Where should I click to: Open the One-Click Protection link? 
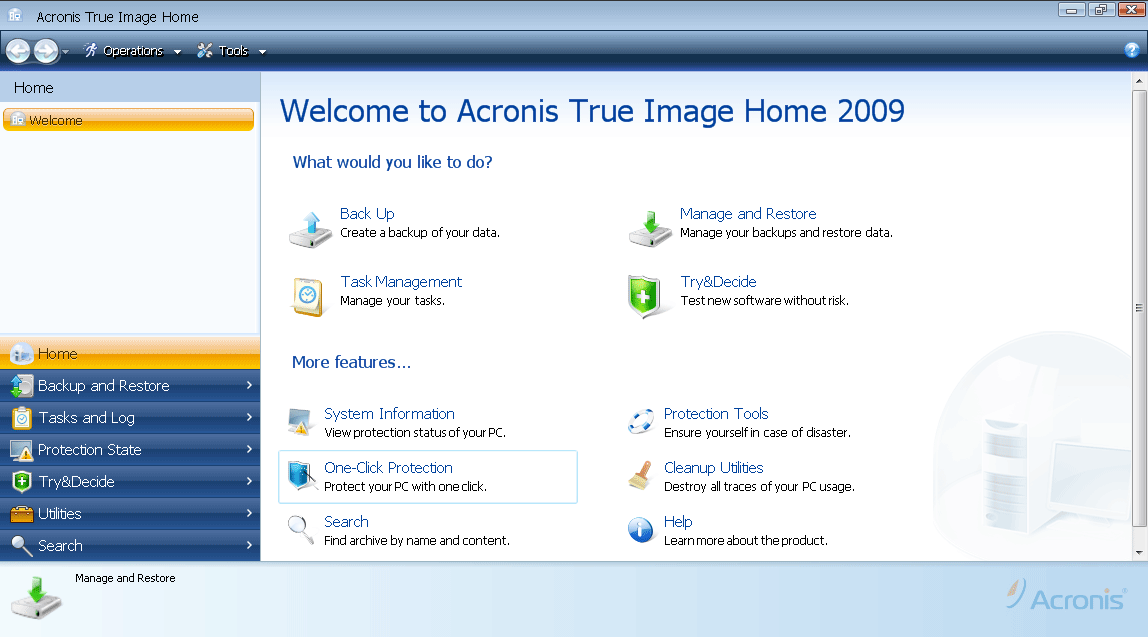pyautogui.click(x=388, y=468)
